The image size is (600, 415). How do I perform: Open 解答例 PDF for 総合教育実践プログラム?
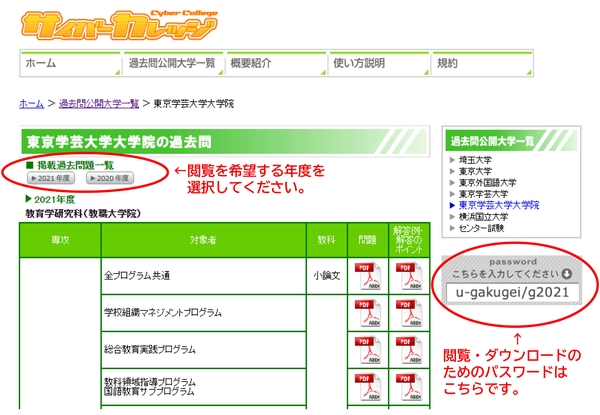pos(409,350)
